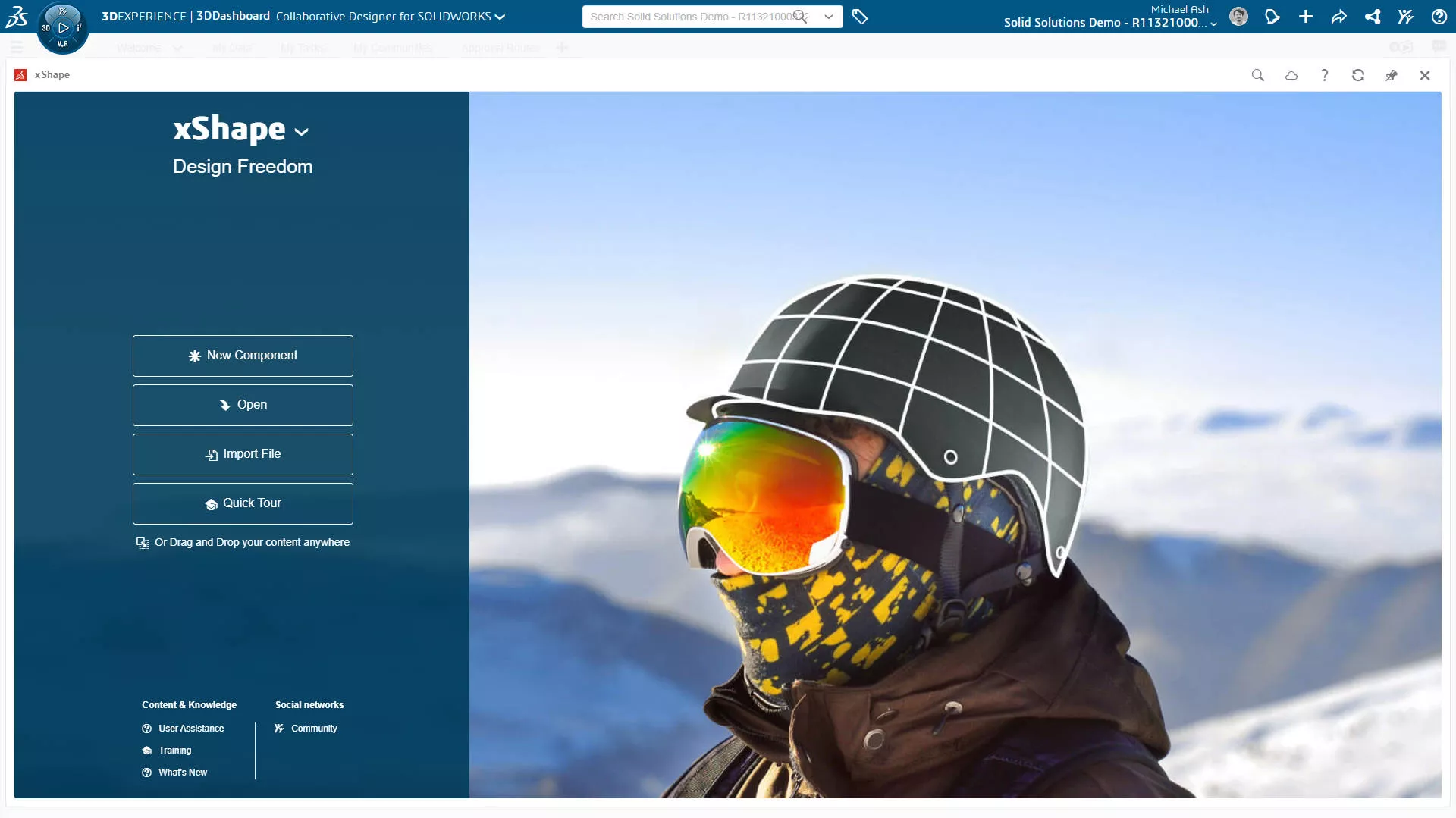Click the cloud icon in xShape header
Viewport: 1456px width, 818px height.
pos(1291,75)
